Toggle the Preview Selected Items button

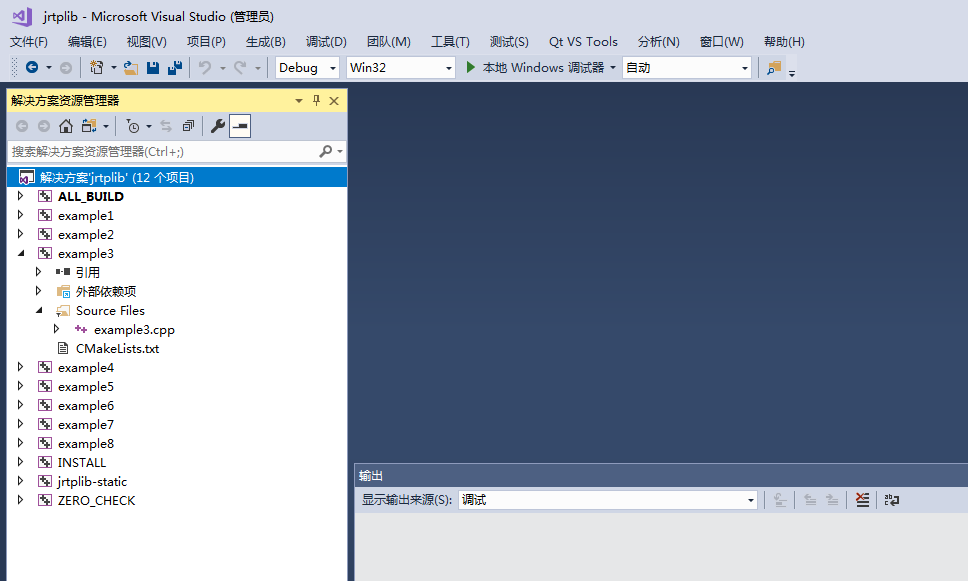[240, 126]
